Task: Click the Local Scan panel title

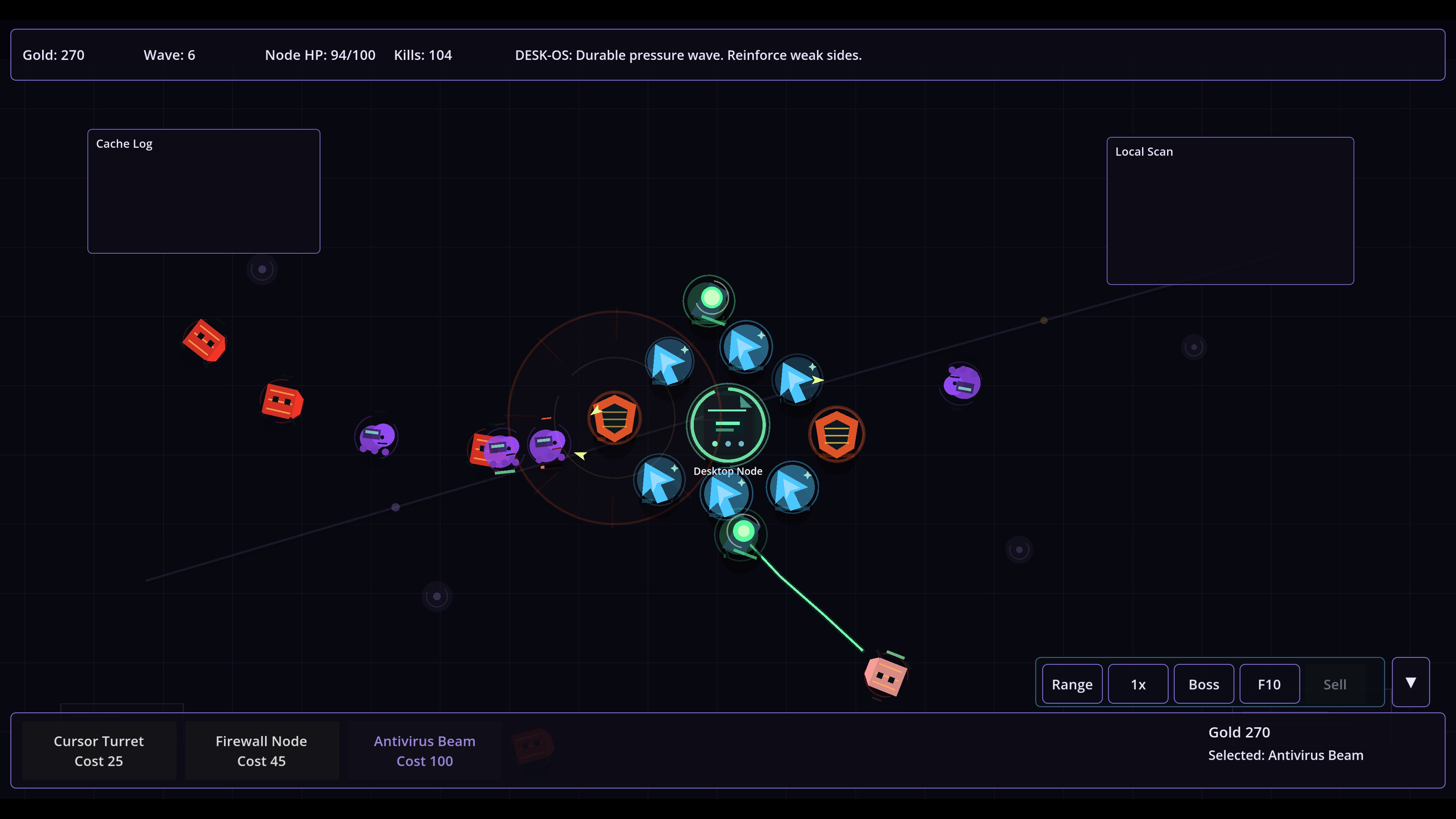Action: pyautogui.click(x=1144, y=152)
